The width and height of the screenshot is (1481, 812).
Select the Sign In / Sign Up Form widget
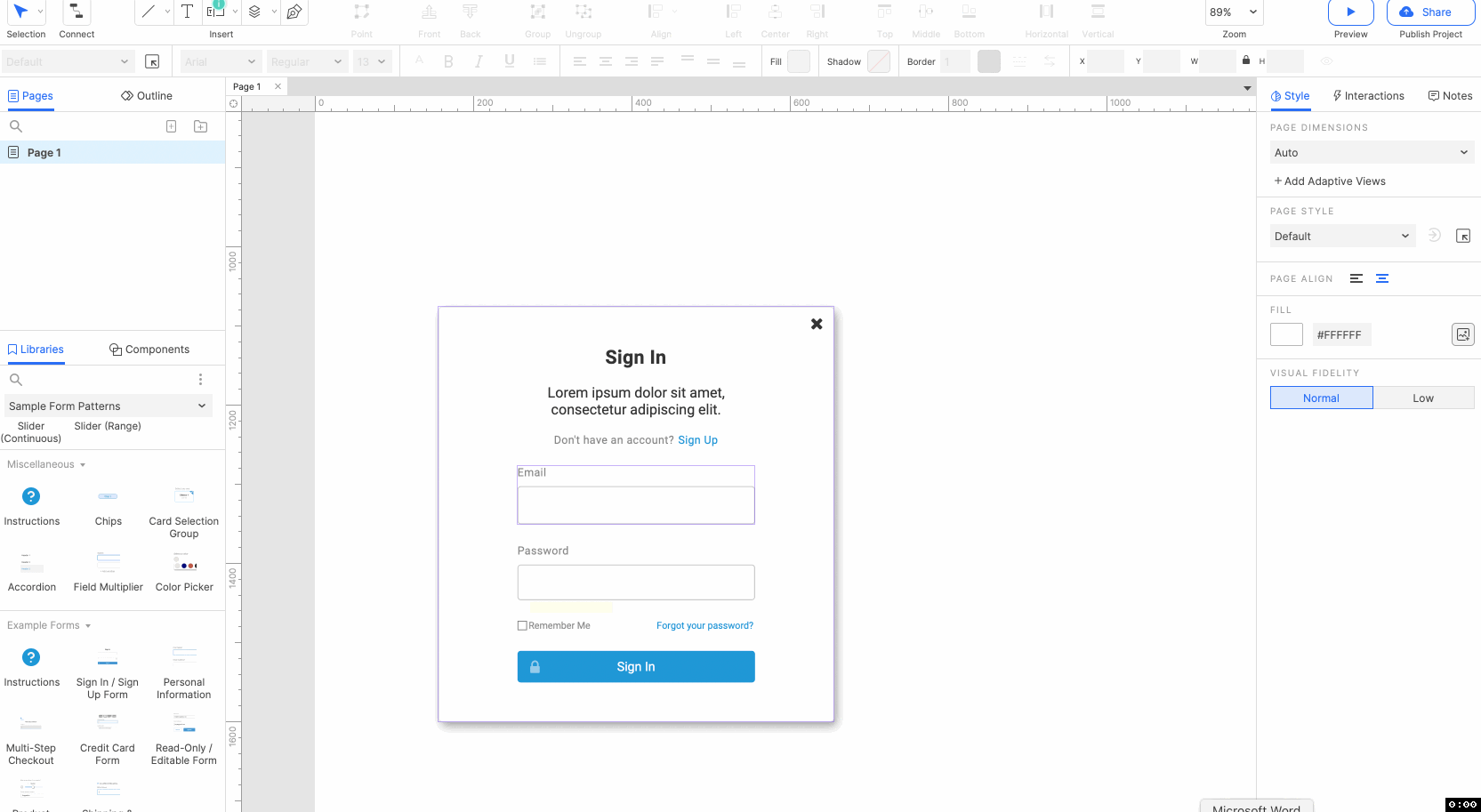[x=108, y=673]
